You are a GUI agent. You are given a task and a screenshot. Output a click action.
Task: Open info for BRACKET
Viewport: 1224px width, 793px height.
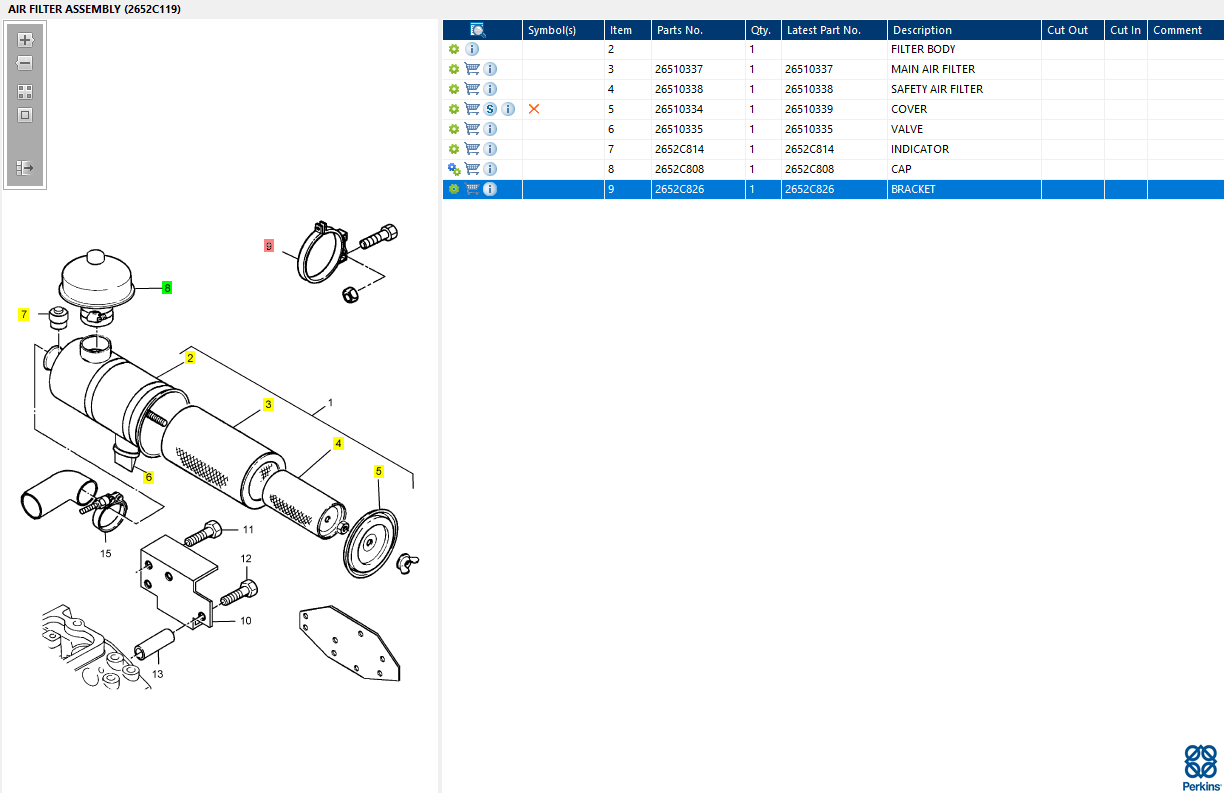coord(490,189)
